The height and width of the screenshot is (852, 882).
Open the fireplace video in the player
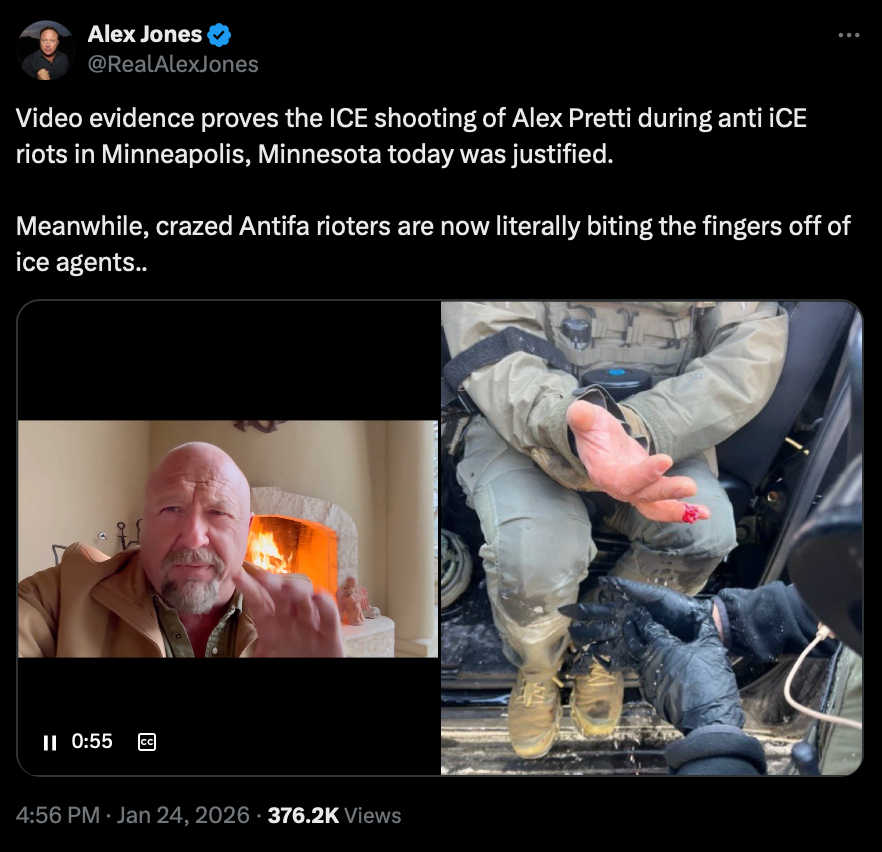[228, 538]
